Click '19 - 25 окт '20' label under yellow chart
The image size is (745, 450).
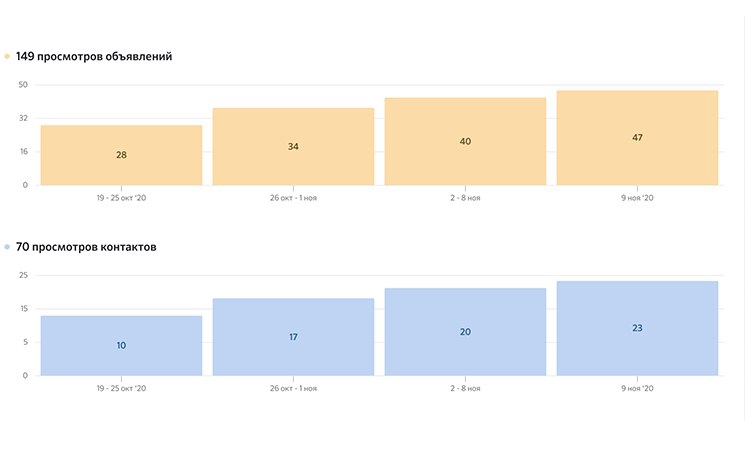click(x=121, y=198)
